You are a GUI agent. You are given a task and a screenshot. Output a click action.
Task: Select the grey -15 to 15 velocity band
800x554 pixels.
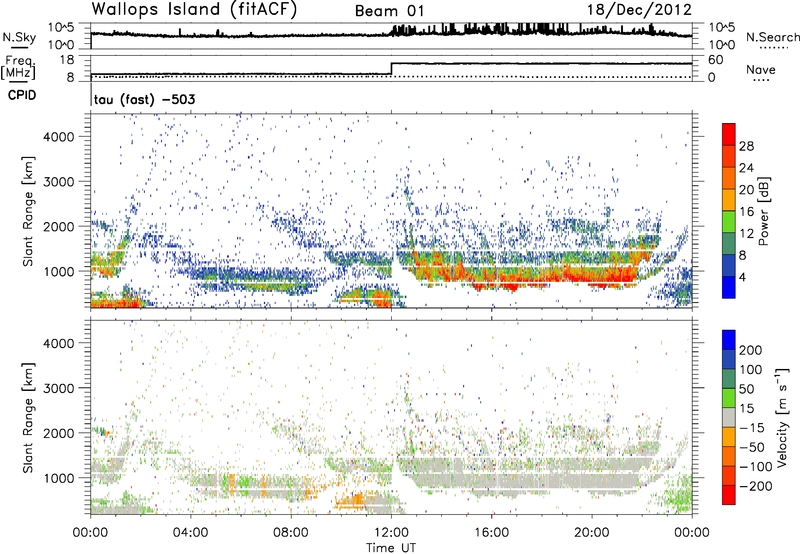[x=729, y=417]
